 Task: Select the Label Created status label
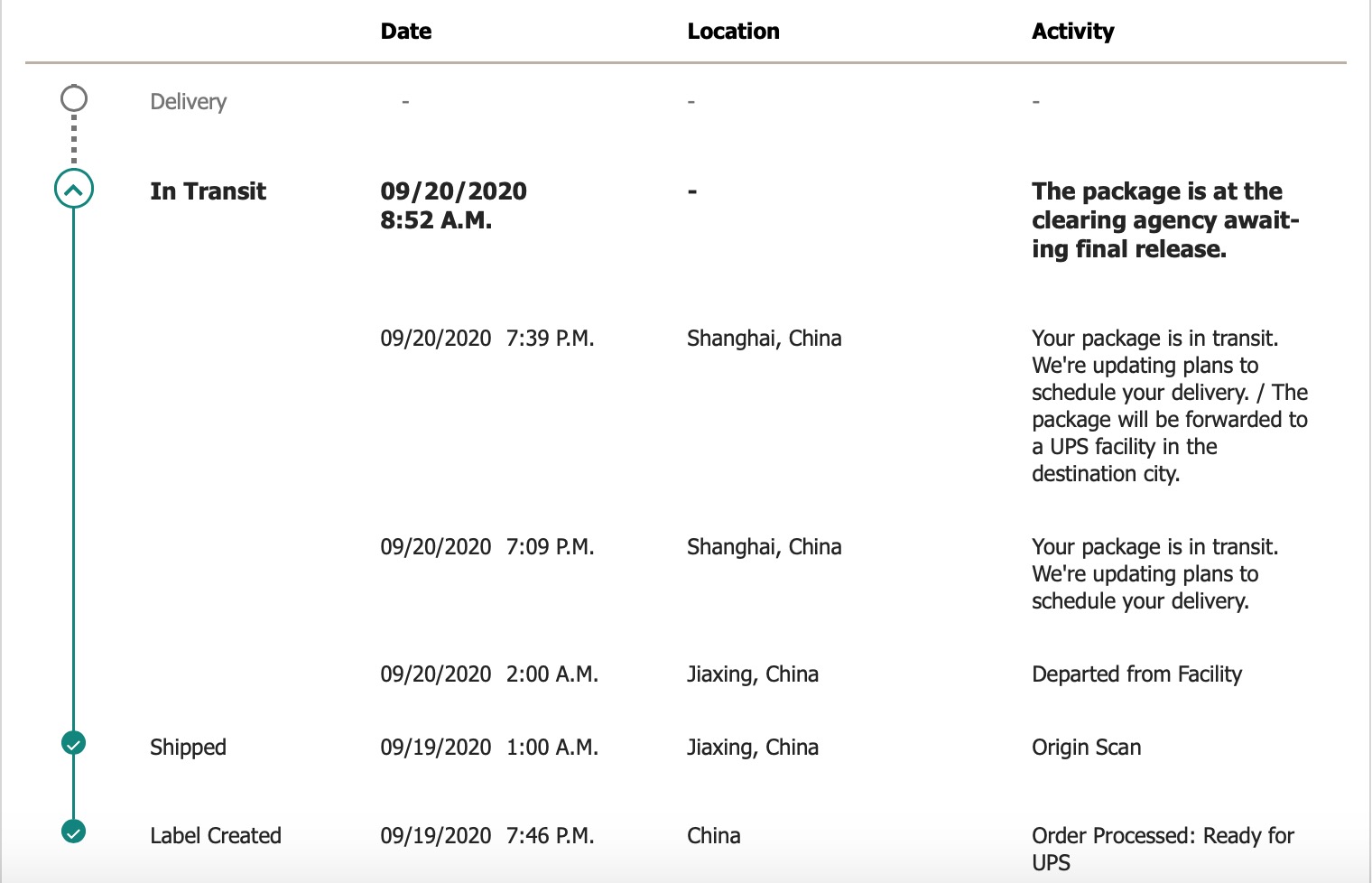pyautogui.click(x=216, y=836)
